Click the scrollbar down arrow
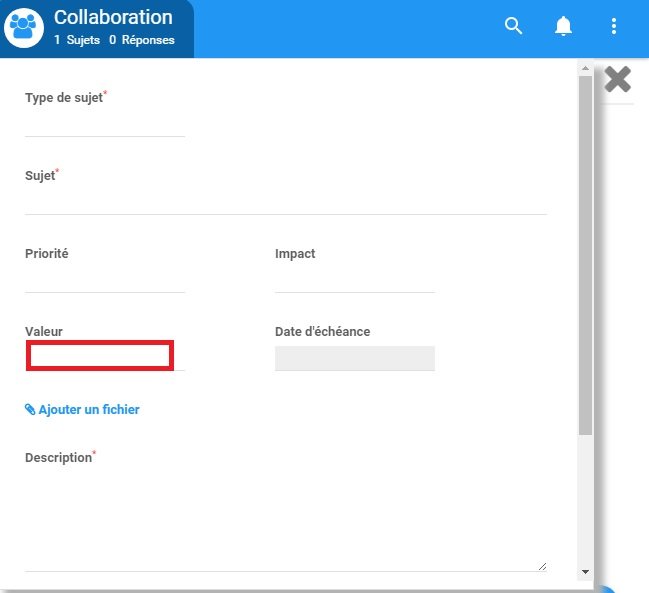 (x=585, y=571)
